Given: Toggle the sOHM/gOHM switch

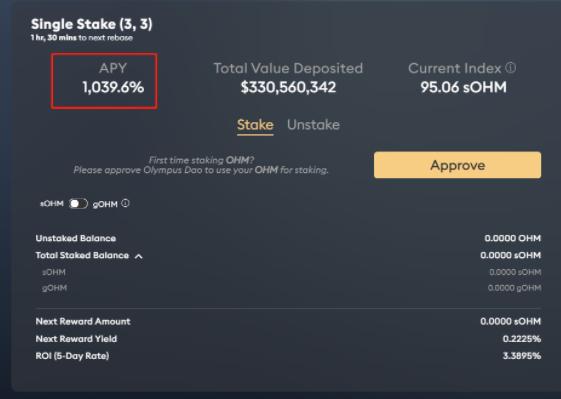Looking at the screenshot, I should [x=78, y=204].
